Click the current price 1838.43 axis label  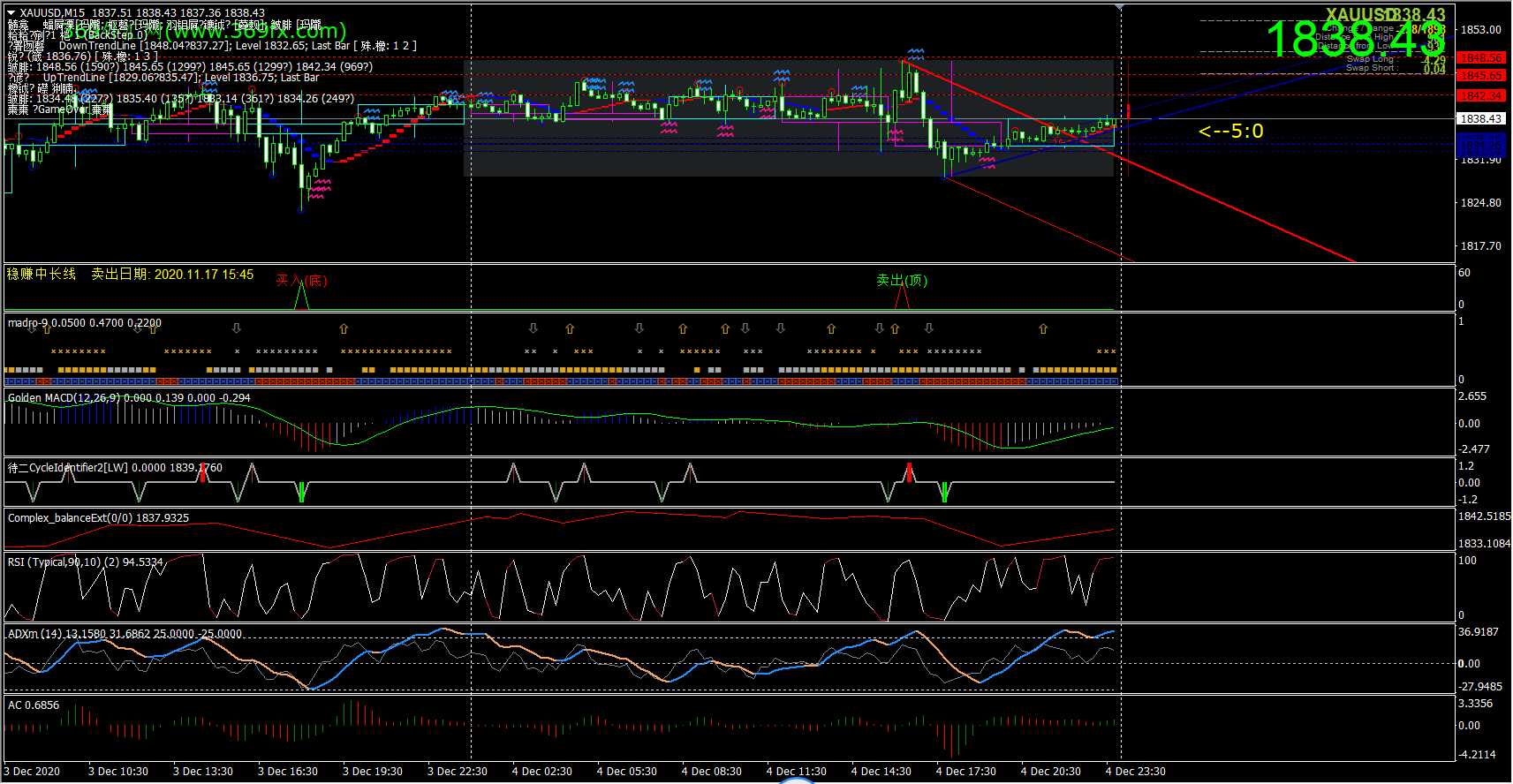(1480, 118)
